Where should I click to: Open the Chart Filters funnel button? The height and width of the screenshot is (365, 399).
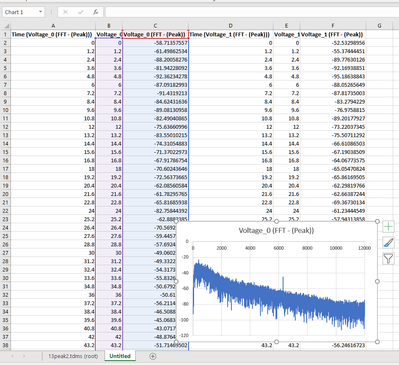(x=388, y=258)
